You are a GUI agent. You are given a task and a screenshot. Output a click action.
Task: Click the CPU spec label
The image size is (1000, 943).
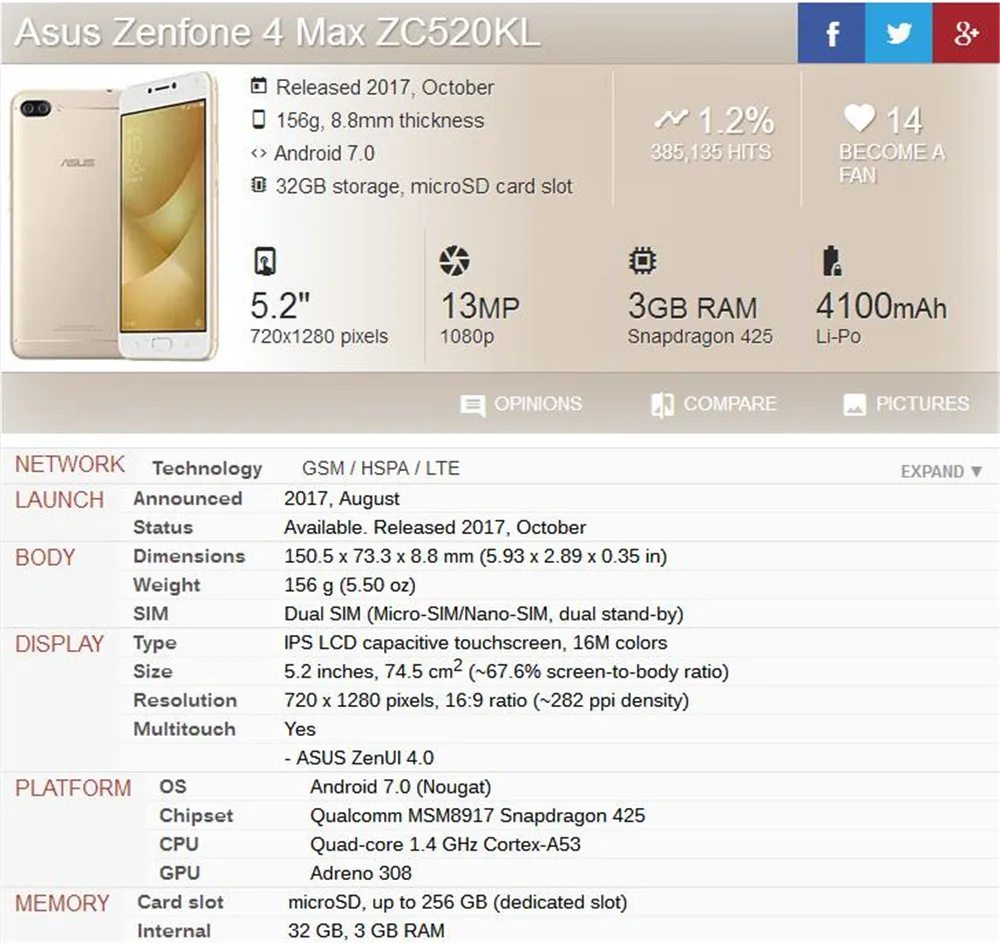click(x=179, y=844)
